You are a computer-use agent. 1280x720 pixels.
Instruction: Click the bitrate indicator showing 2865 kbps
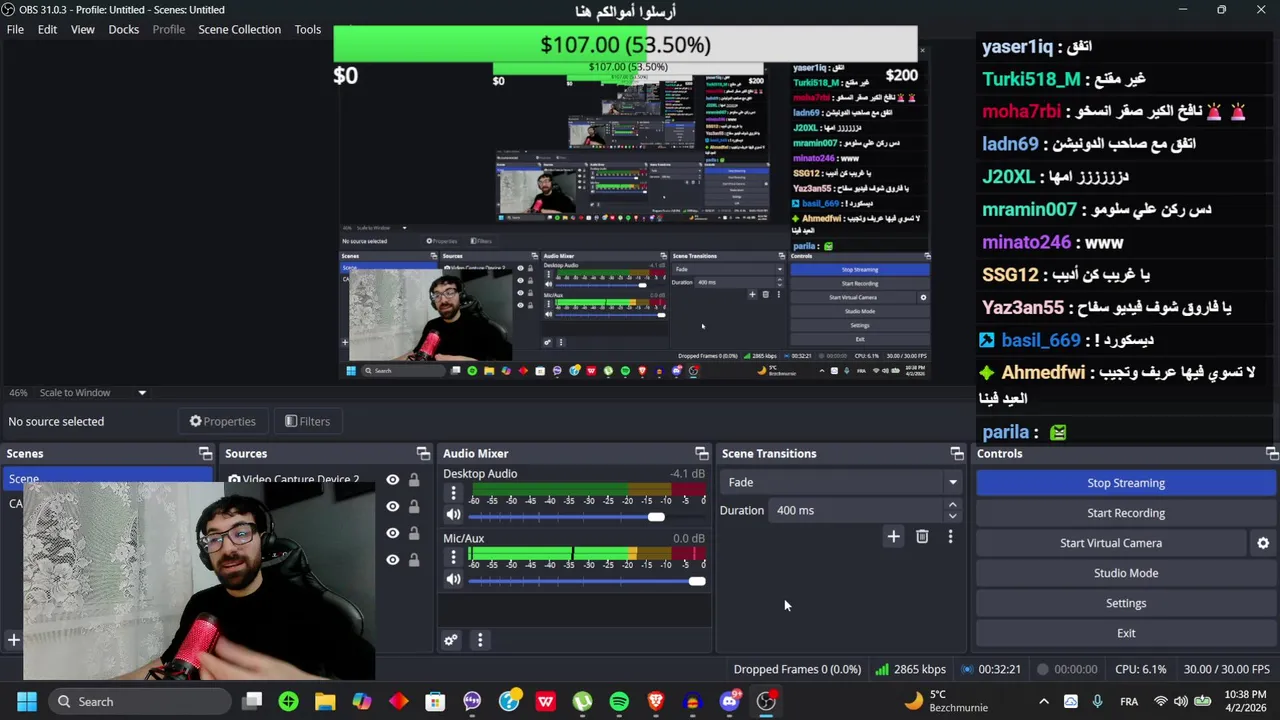point(911,669)
